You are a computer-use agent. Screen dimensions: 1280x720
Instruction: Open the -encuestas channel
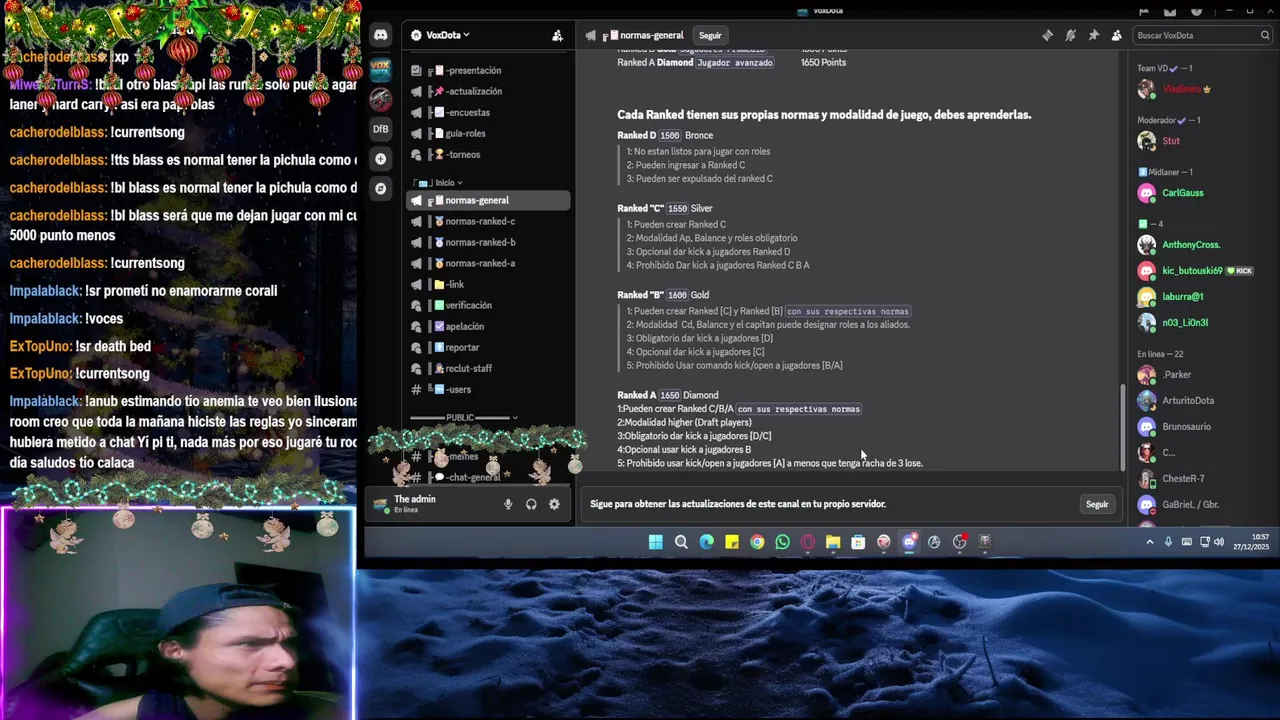coord(488,112)
